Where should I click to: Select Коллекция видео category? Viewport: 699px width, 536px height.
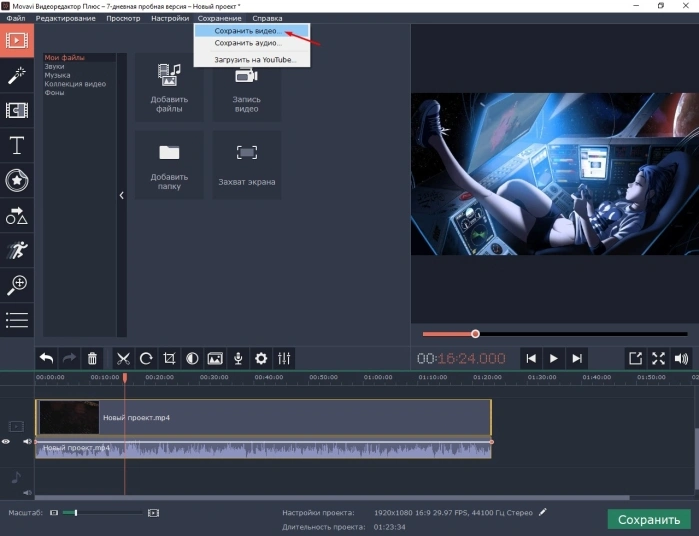75,84
